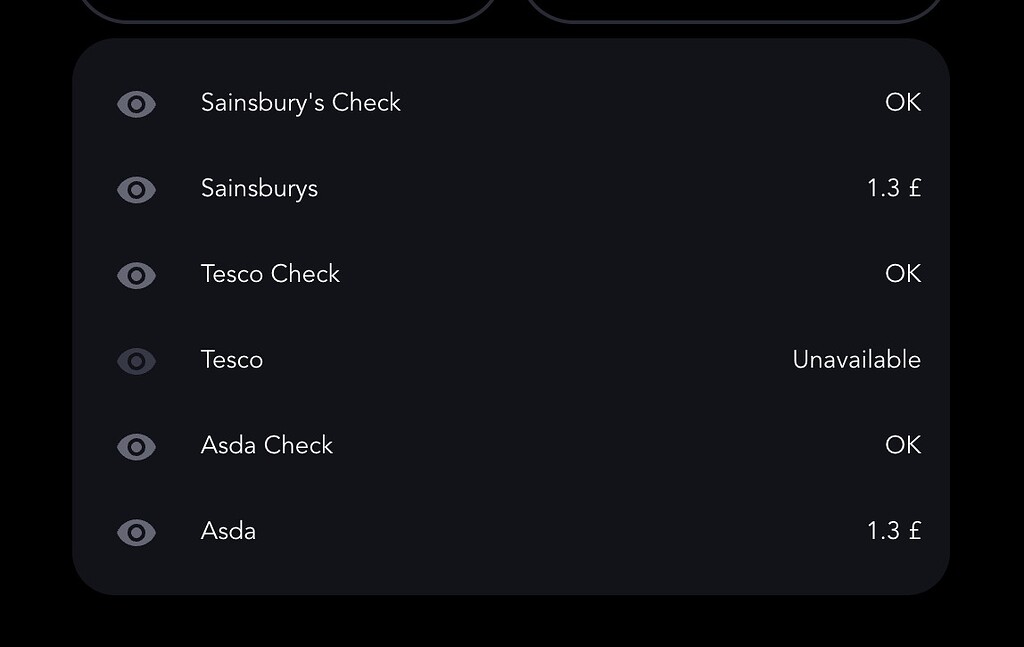
Task: Click the dimmed eye icon beside Tesco
Action: coord(136,360)
